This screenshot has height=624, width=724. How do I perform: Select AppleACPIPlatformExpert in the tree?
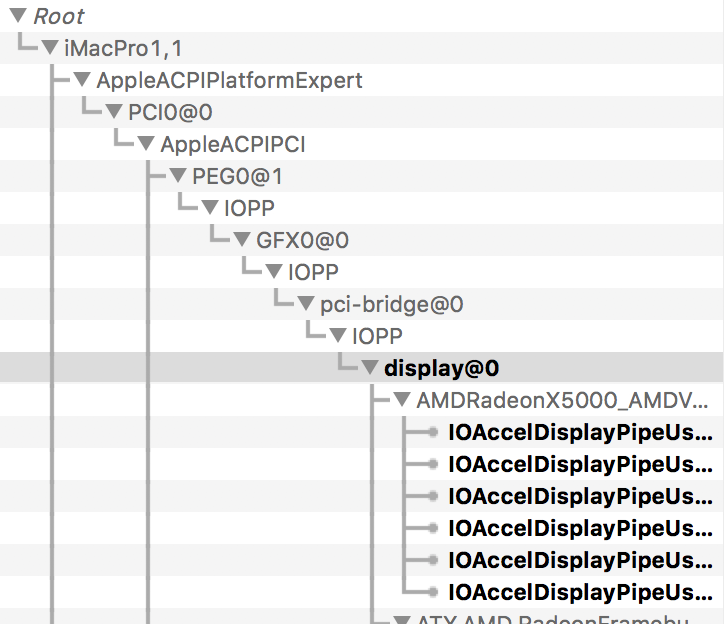coord(229,80)
